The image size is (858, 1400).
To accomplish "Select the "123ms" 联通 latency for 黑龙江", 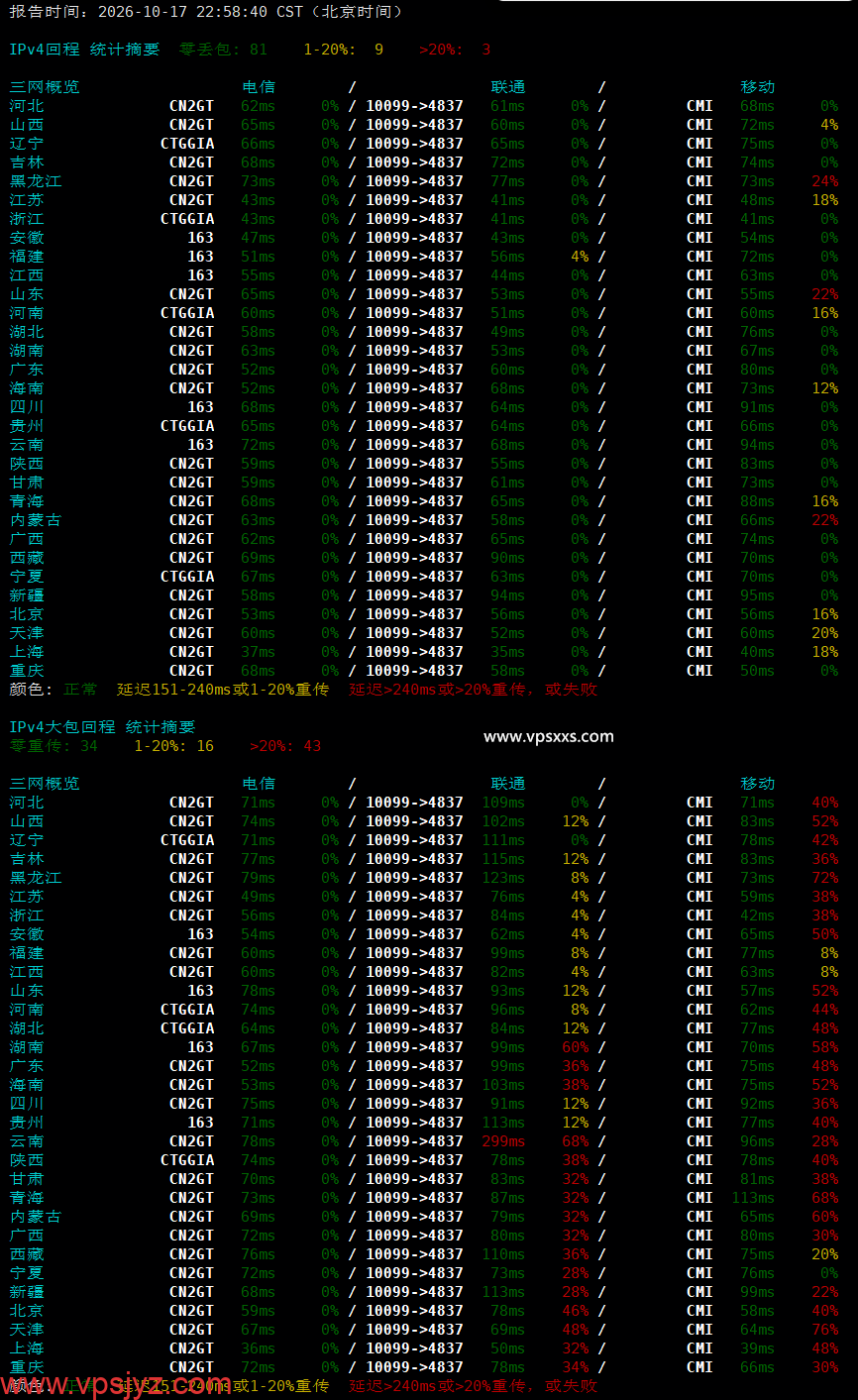I will pyautogui.click(x=503, y=878).
